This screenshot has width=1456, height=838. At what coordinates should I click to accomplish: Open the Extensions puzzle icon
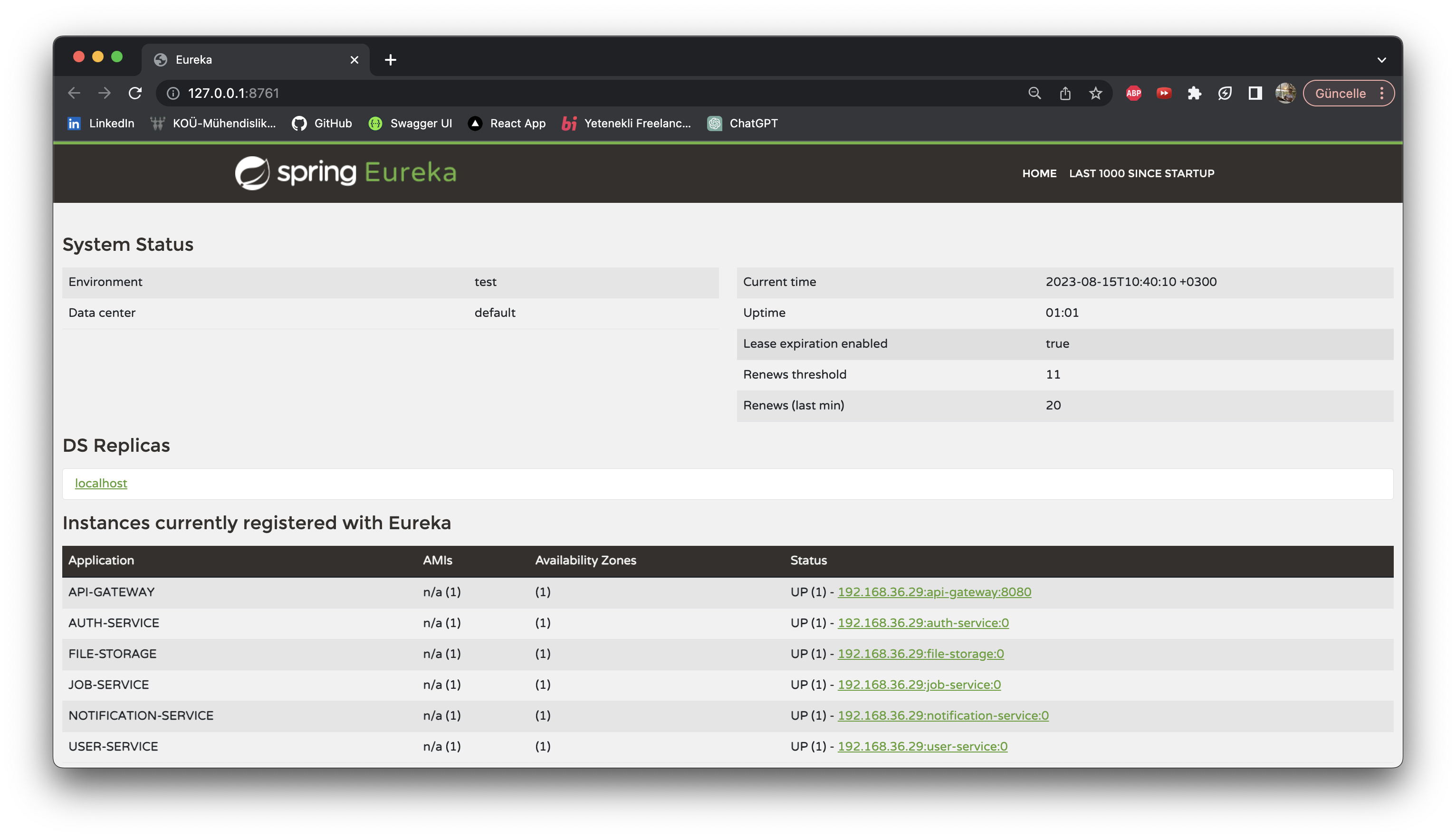[x=1194, y=93]
